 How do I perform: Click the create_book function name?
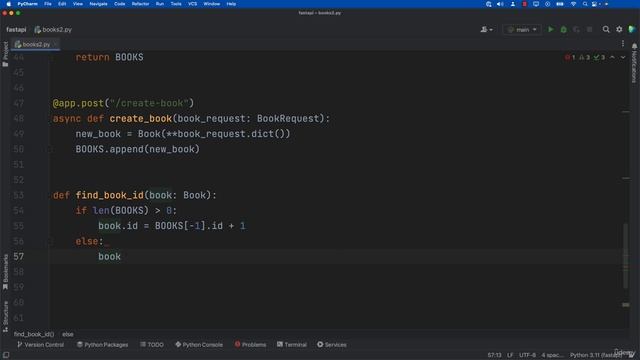(x=140, y=119)
